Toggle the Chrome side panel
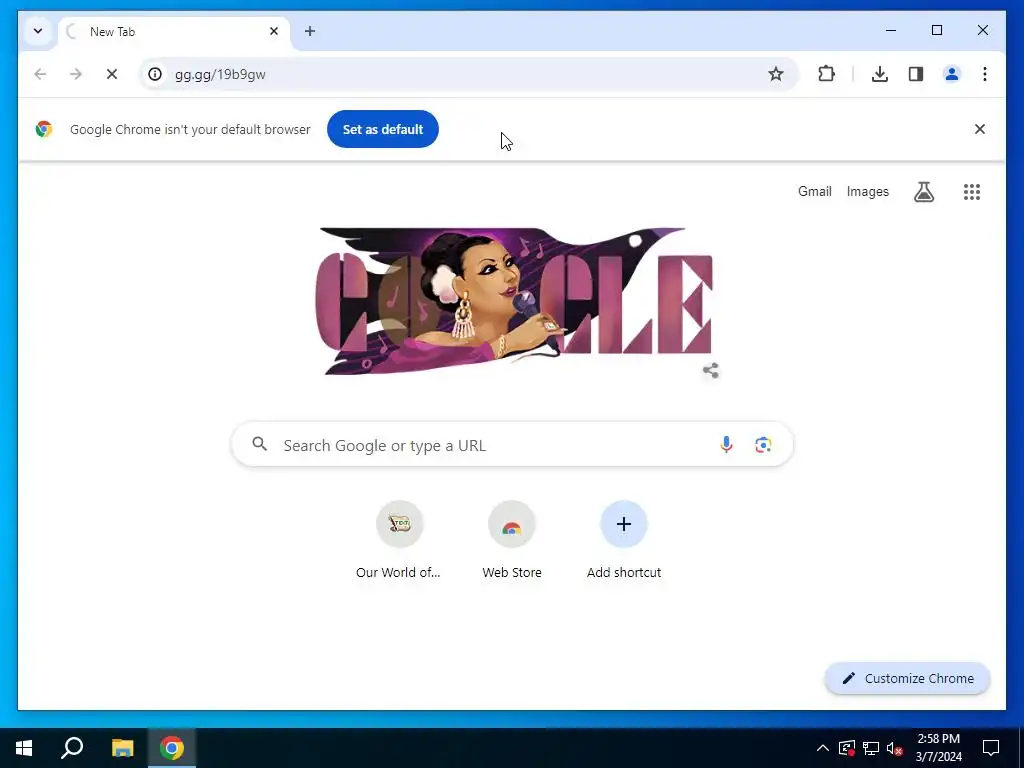This screenshot has width=1024, height=768. (x=916, y=74)
